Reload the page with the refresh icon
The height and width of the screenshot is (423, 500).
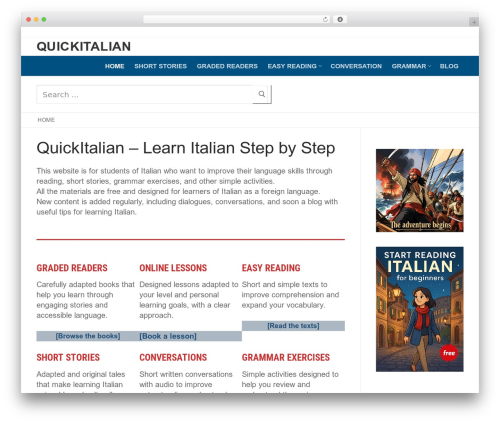[325, 19]
